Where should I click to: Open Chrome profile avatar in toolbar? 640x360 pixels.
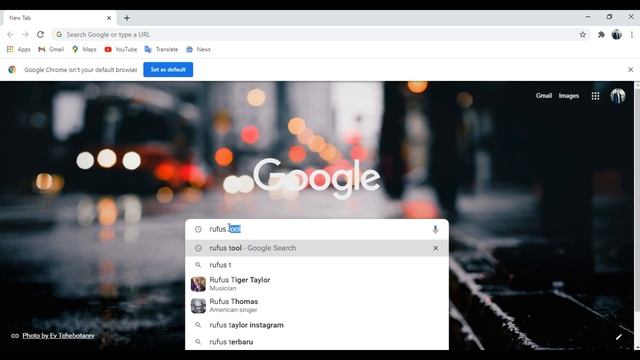coord(616,35)
